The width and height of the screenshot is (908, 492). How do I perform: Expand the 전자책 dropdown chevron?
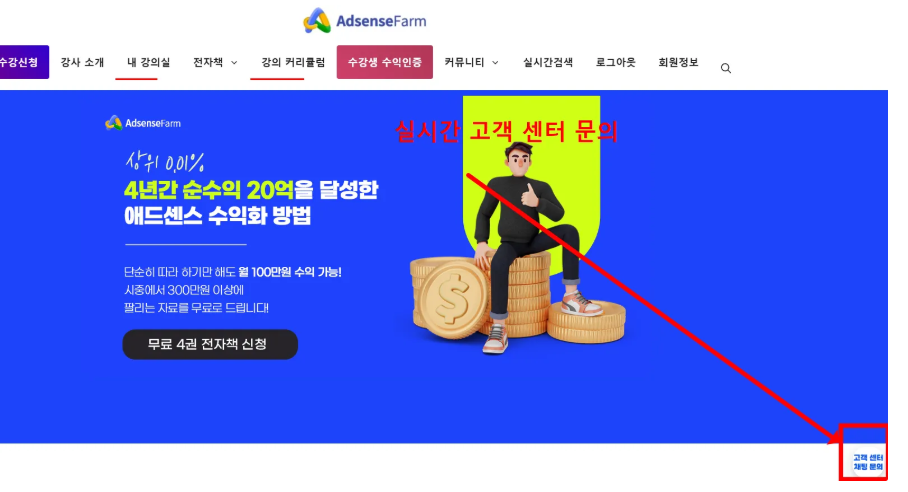(x=234, y=63)
